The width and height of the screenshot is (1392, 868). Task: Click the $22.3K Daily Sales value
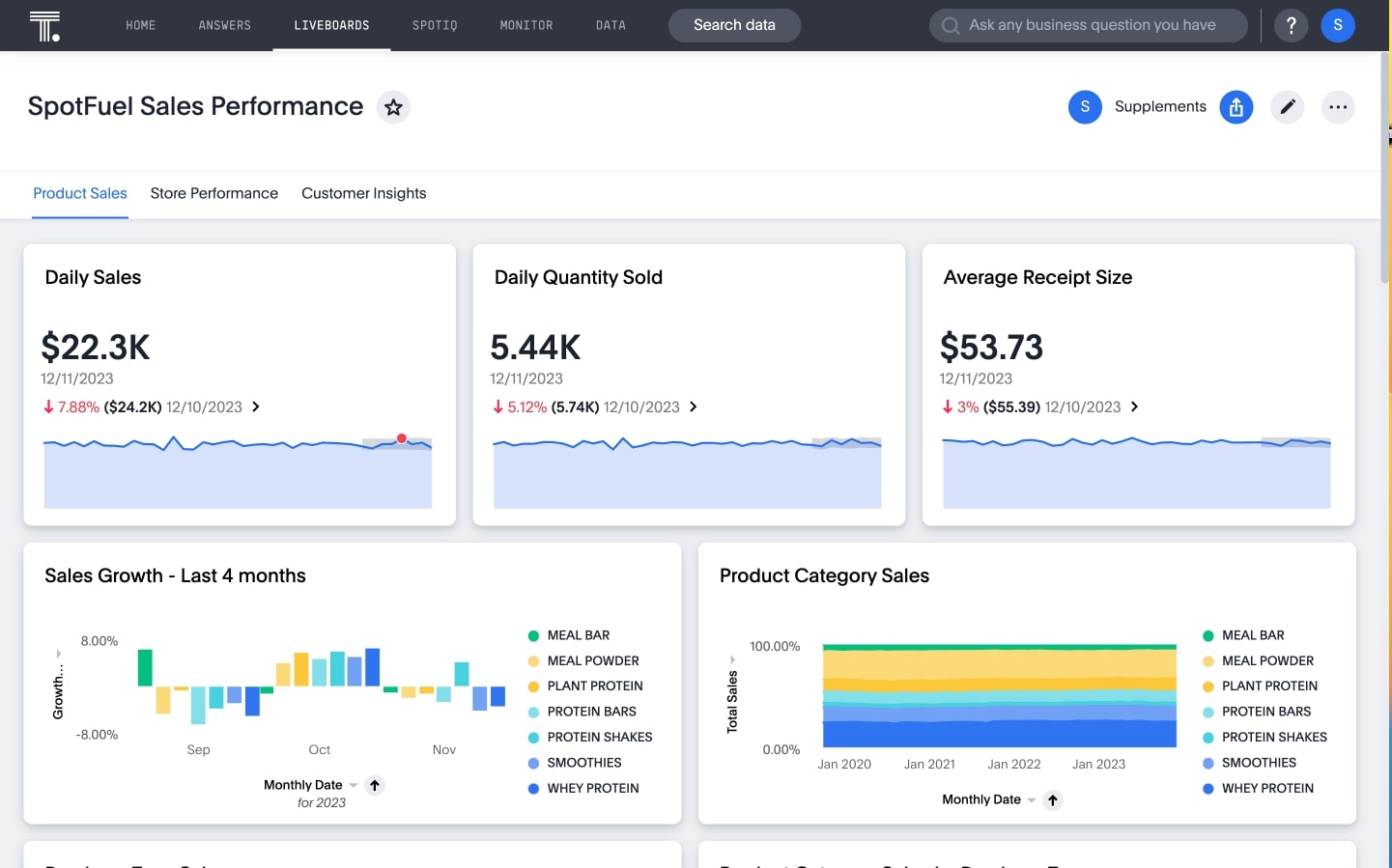click(96, 347)
